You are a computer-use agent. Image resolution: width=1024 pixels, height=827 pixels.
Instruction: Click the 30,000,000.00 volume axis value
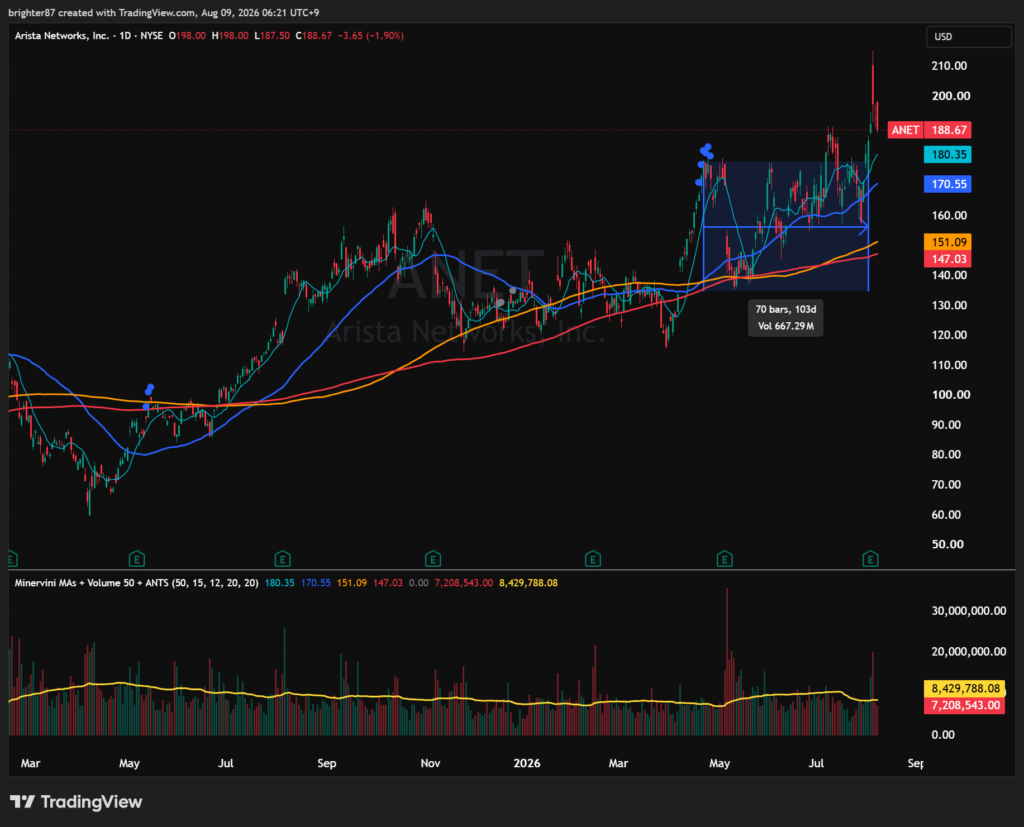pos(968,611)
